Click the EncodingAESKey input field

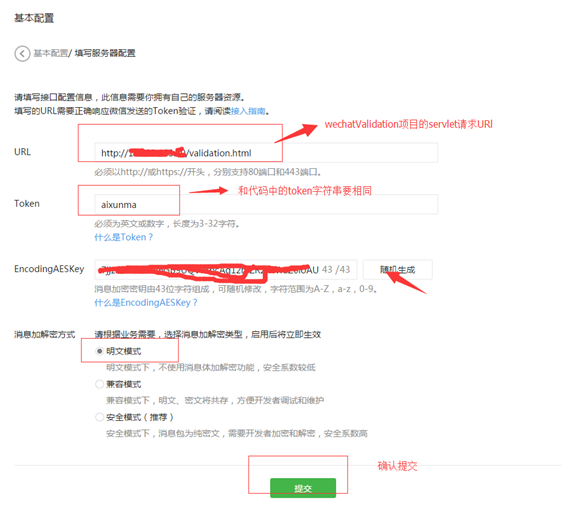point(226,270)
